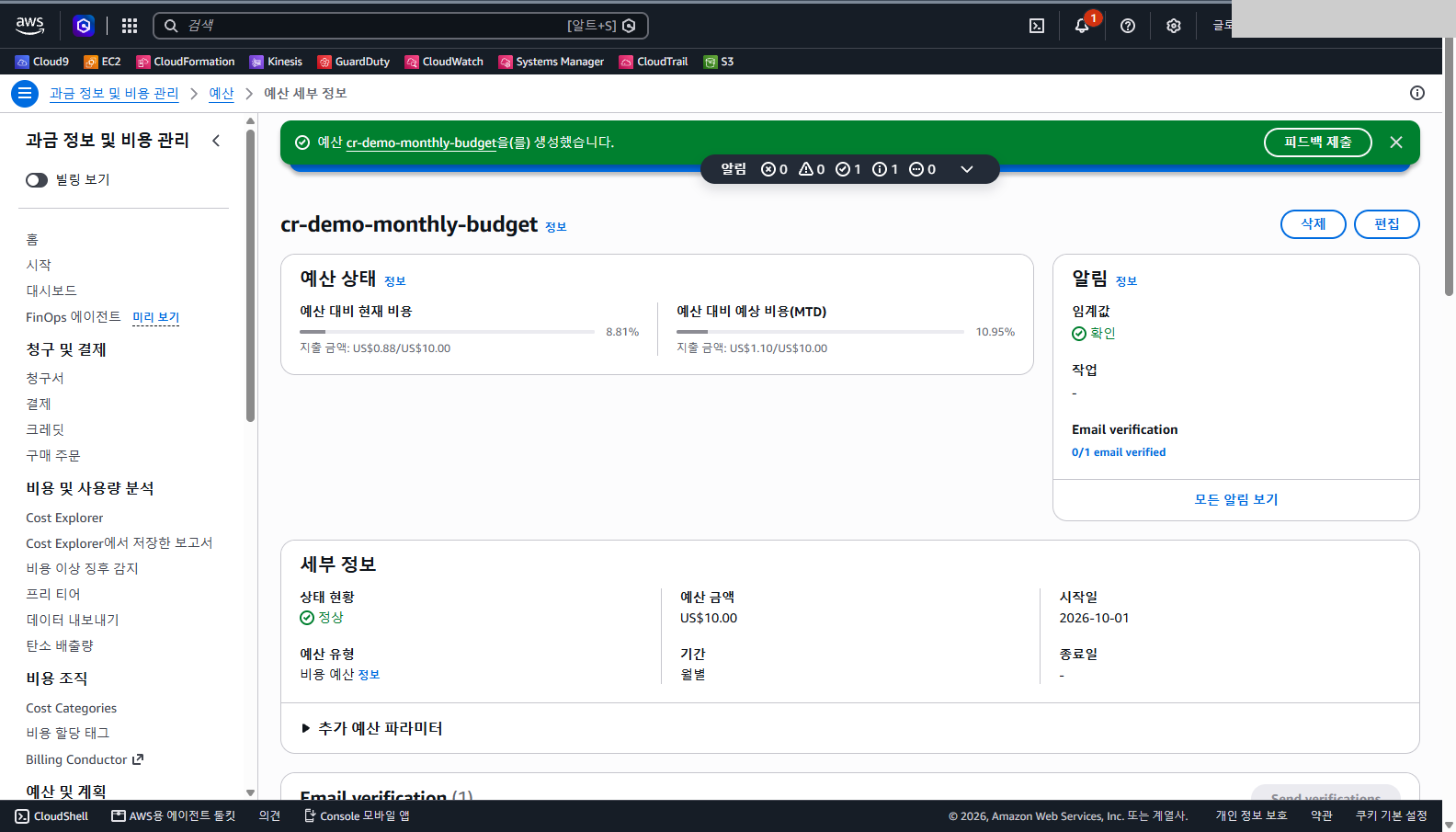Open the AWS home logo
Screen dimensions: 1456x832
click(30, 26)
